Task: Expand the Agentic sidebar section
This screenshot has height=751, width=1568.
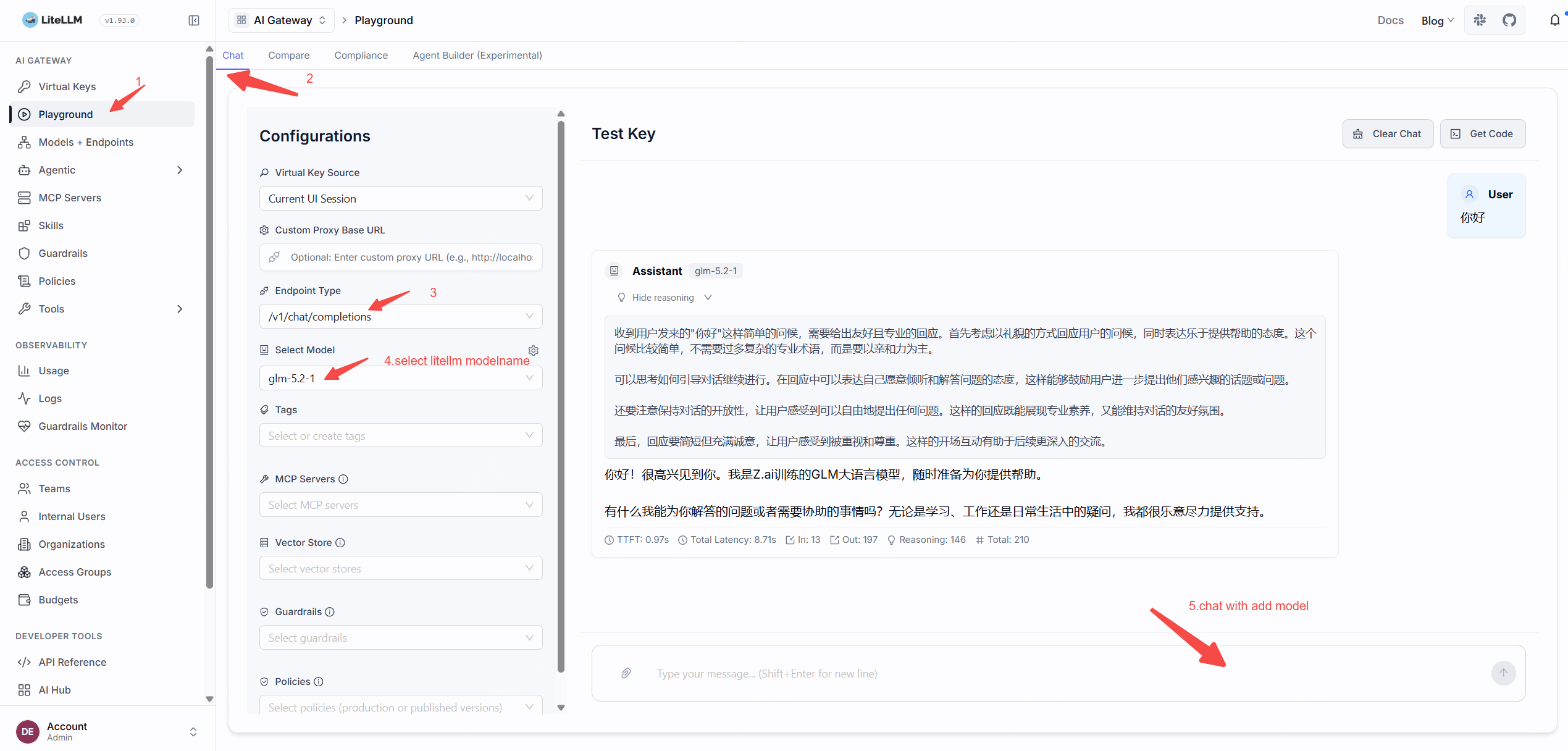Action: point(102,170)
